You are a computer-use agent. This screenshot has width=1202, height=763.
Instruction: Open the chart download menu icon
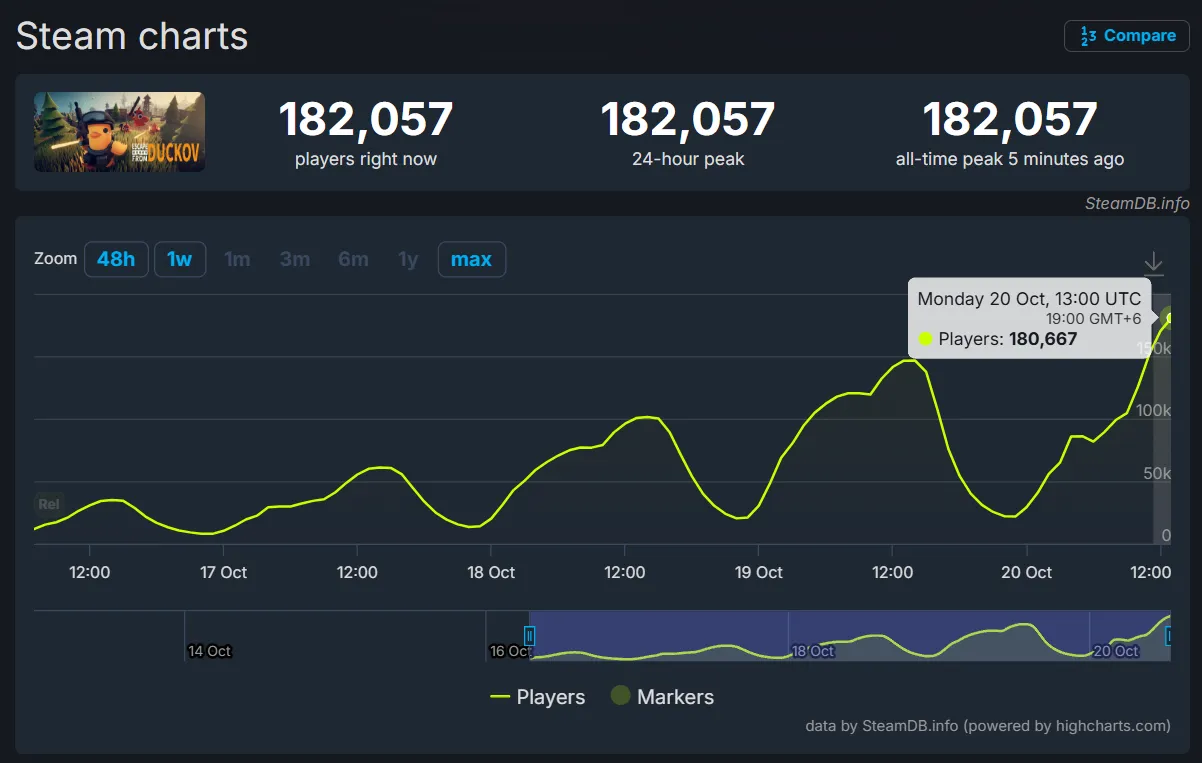coord(1153,264)
